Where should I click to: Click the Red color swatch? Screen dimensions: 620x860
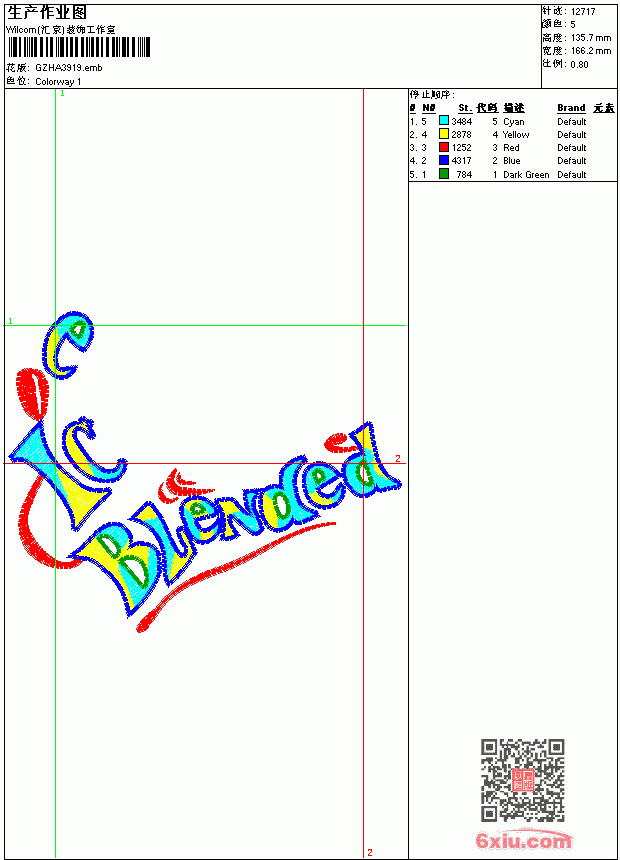(444, 147)
